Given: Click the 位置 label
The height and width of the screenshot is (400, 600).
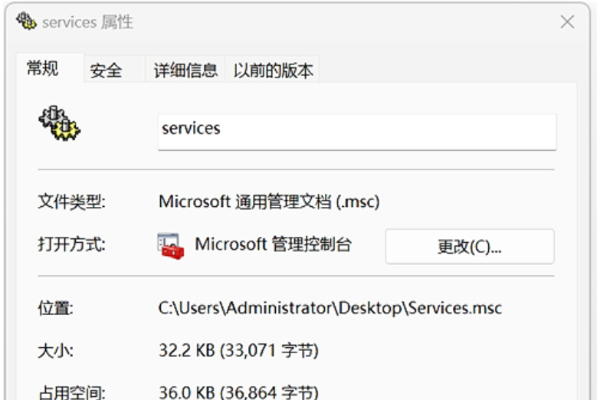Looking at the screenshot, I should click(55, 308).
